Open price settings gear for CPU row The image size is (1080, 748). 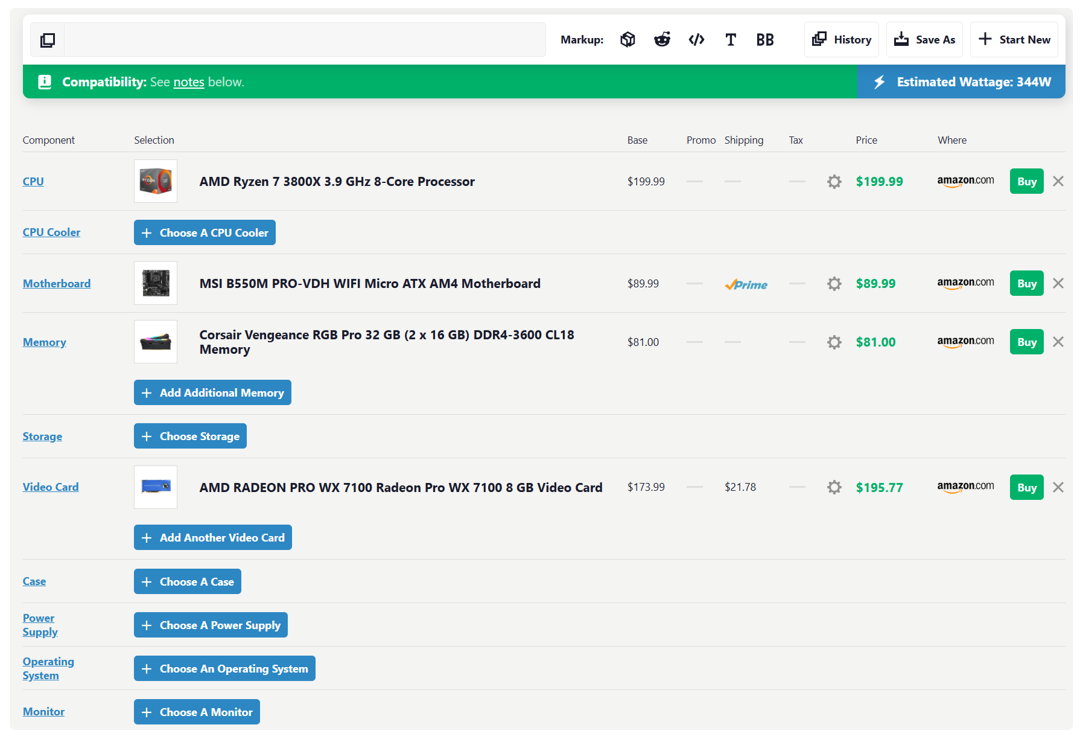tap(834, 182)
